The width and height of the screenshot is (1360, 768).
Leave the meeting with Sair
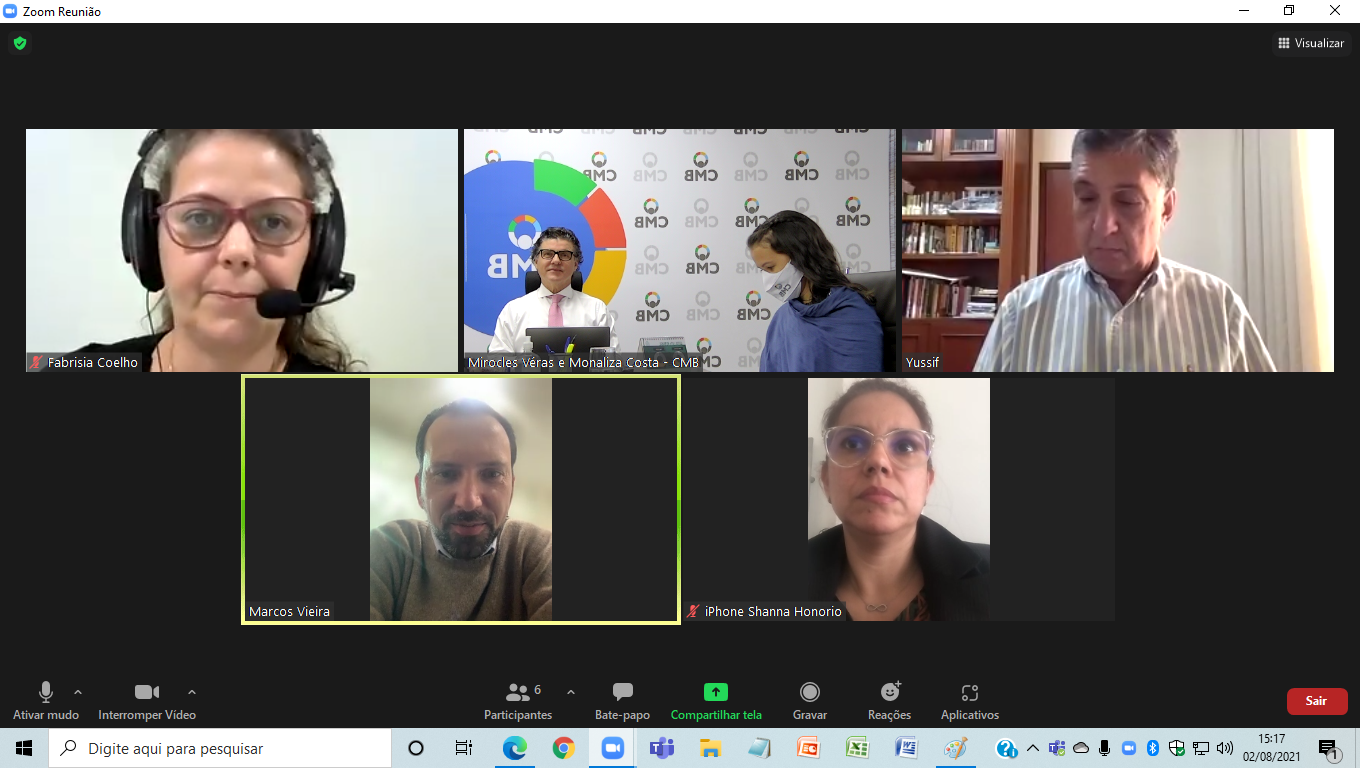[x=1317, y=701]
